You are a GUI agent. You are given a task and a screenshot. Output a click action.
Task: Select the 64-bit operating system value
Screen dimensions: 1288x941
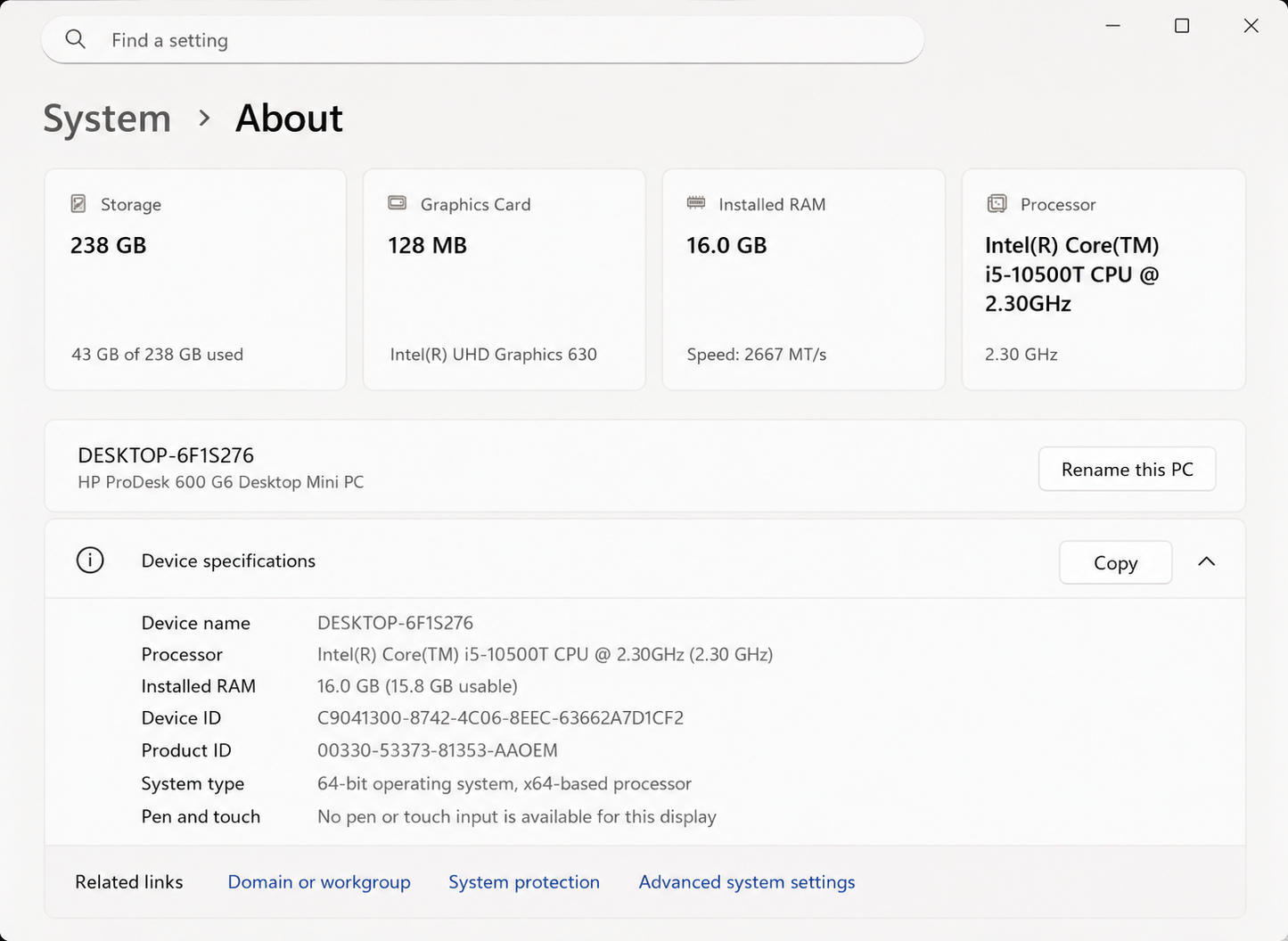pyautogui.click(x=505, y=784)
